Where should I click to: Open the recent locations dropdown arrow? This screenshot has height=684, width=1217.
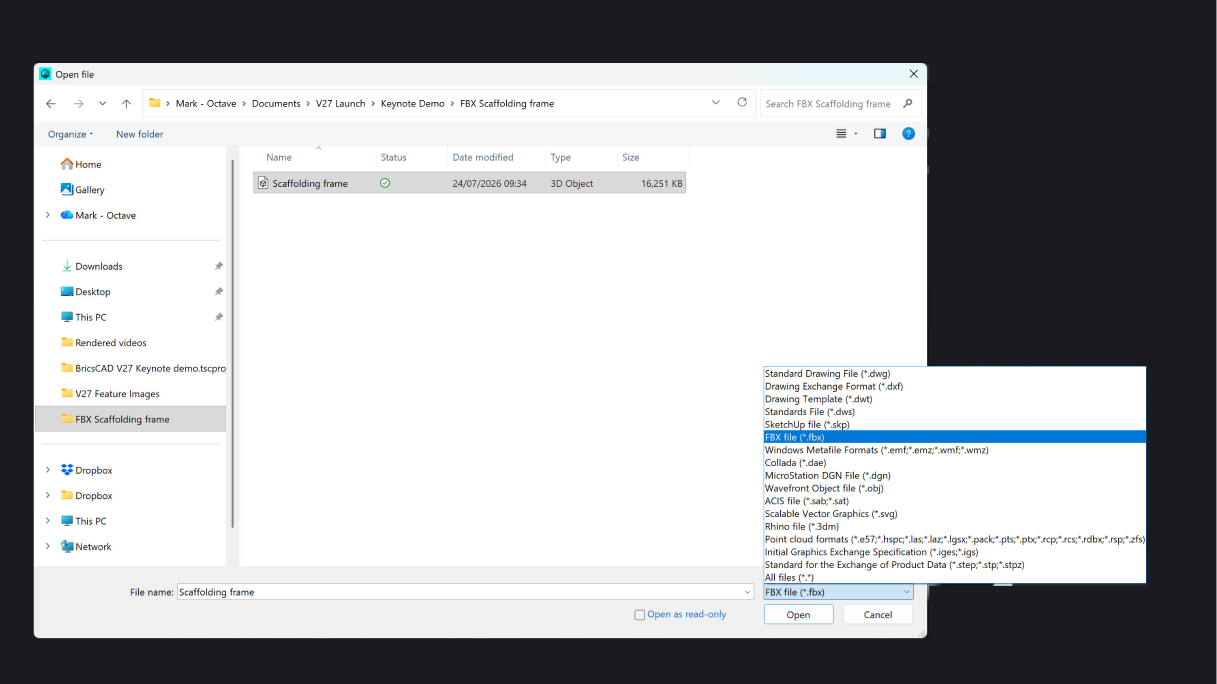pyautogui.click(x=102, y=103)
